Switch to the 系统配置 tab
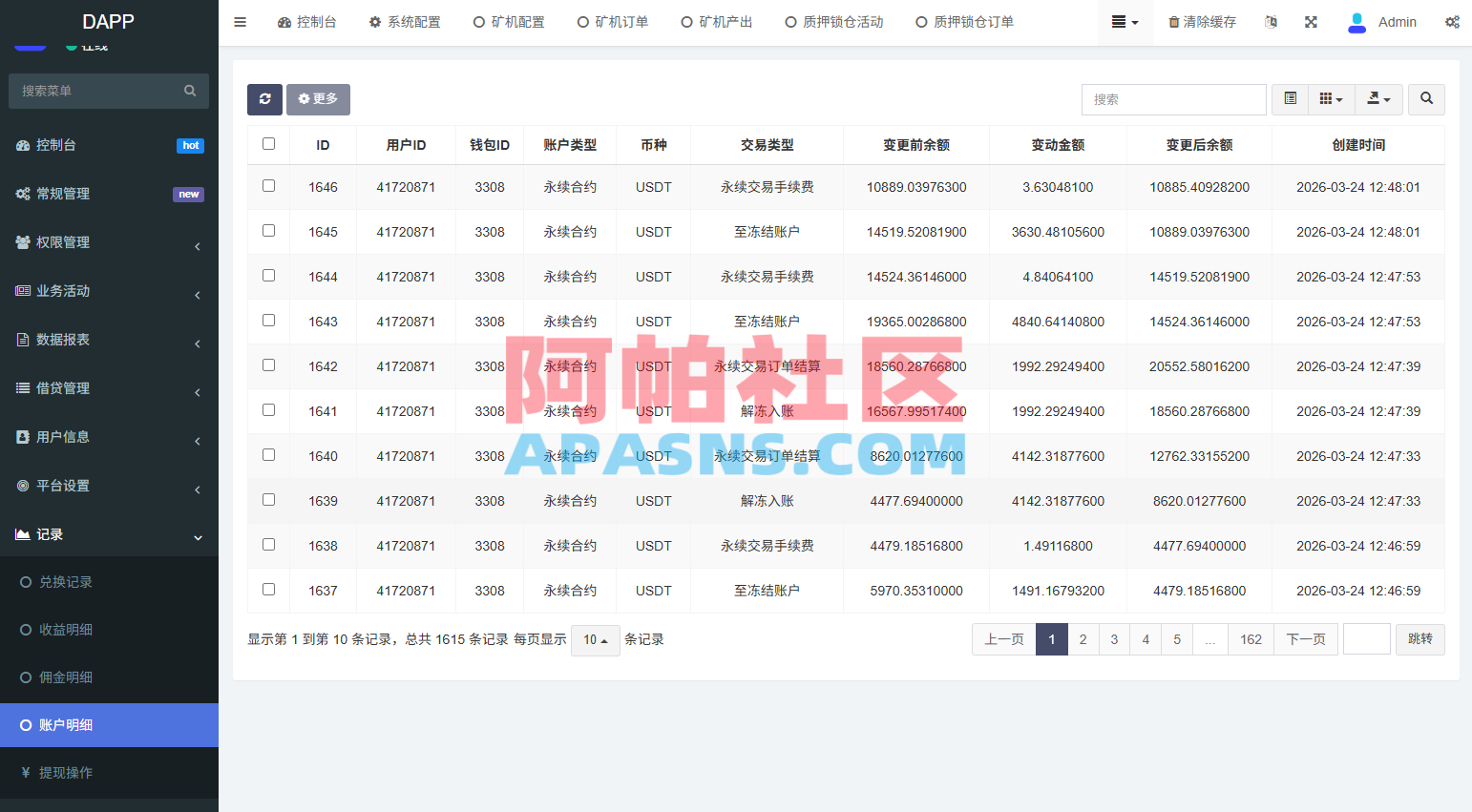 click(x=405, y=22)
